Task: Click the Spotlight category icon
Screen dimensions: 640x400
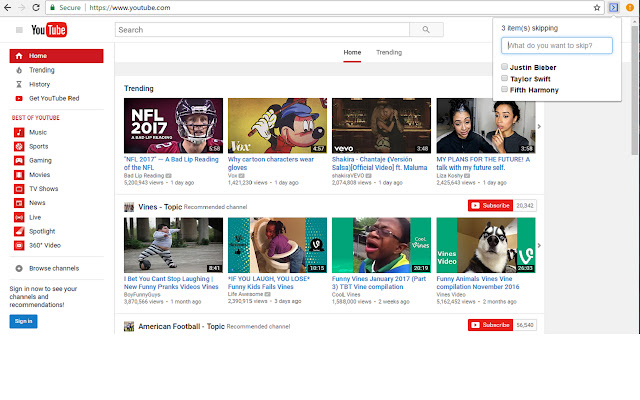Action: (x=19, y=231)
